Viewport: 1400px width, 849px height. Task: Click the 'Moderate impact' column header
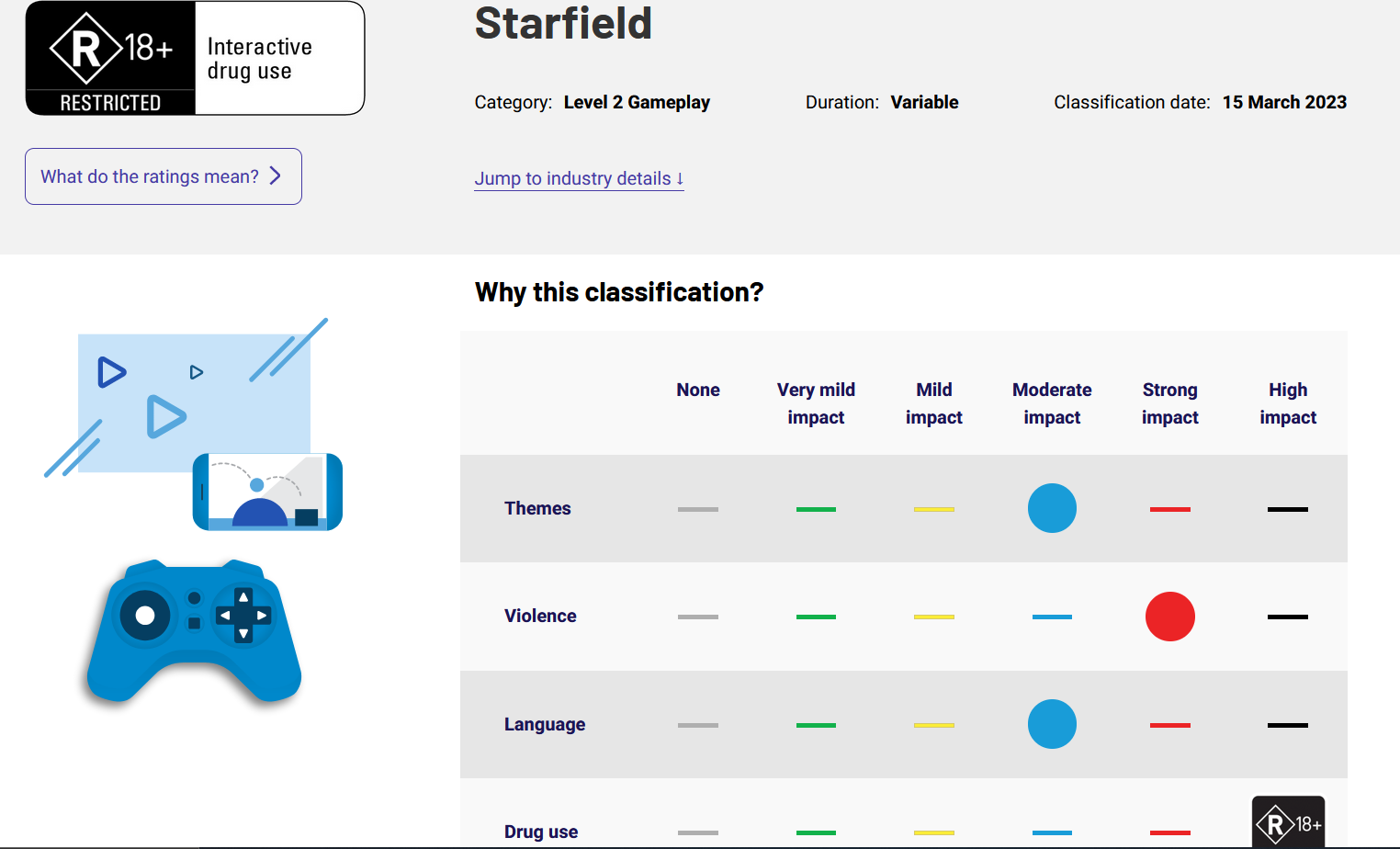pos(1052,403)
